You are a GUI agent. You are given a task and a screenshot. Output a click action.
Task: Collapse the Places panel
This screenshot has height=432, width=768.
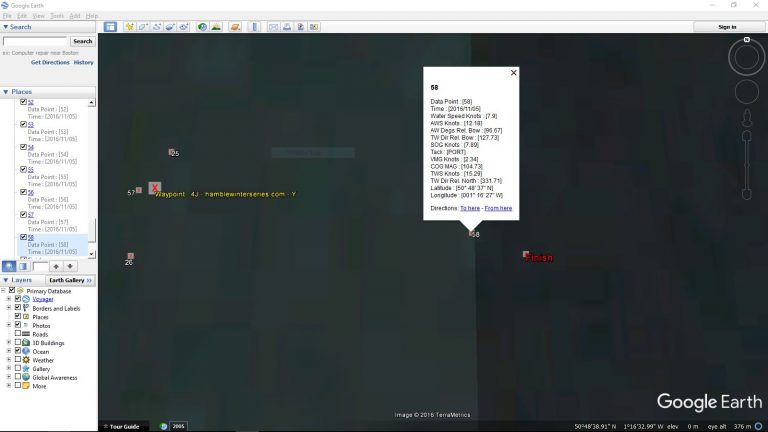[5, 92]
